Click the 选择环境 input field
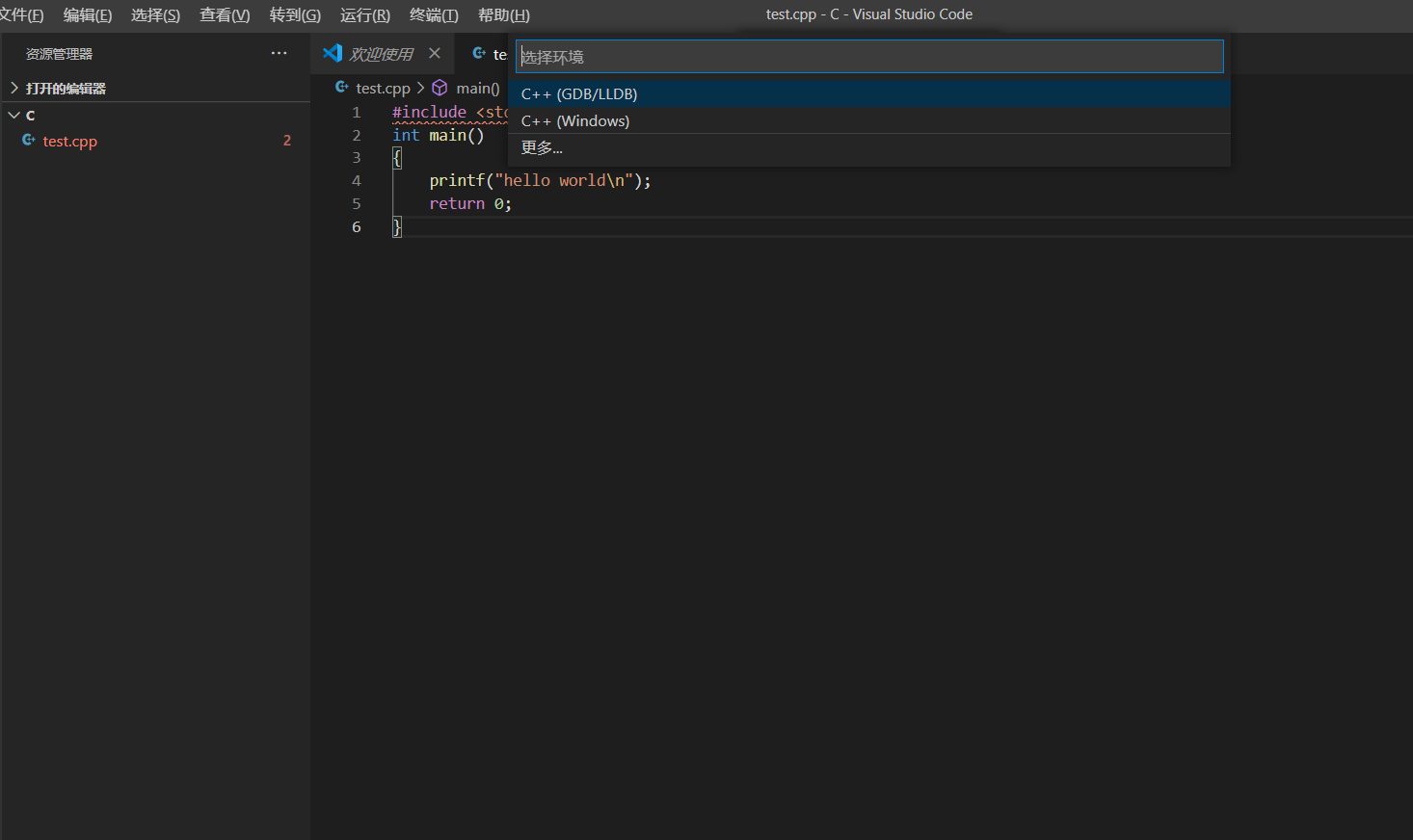 coord(869,57)
